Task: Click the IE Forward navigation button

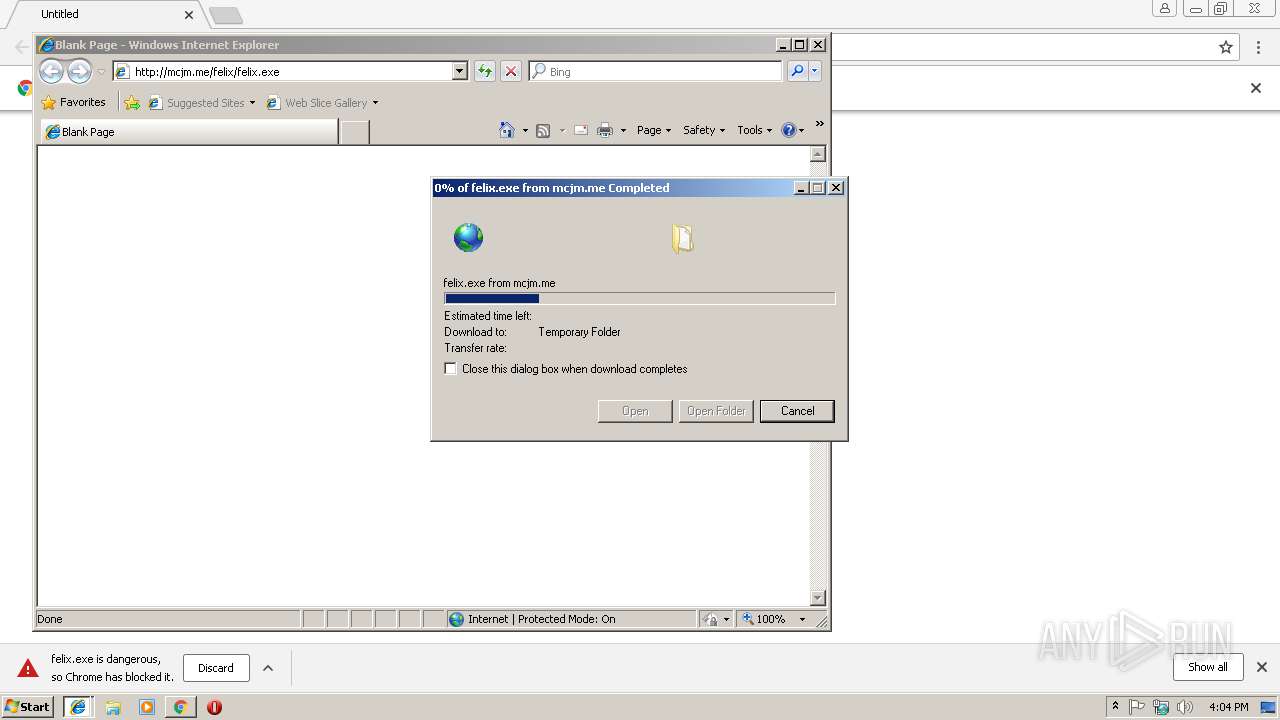Action: 79,71
